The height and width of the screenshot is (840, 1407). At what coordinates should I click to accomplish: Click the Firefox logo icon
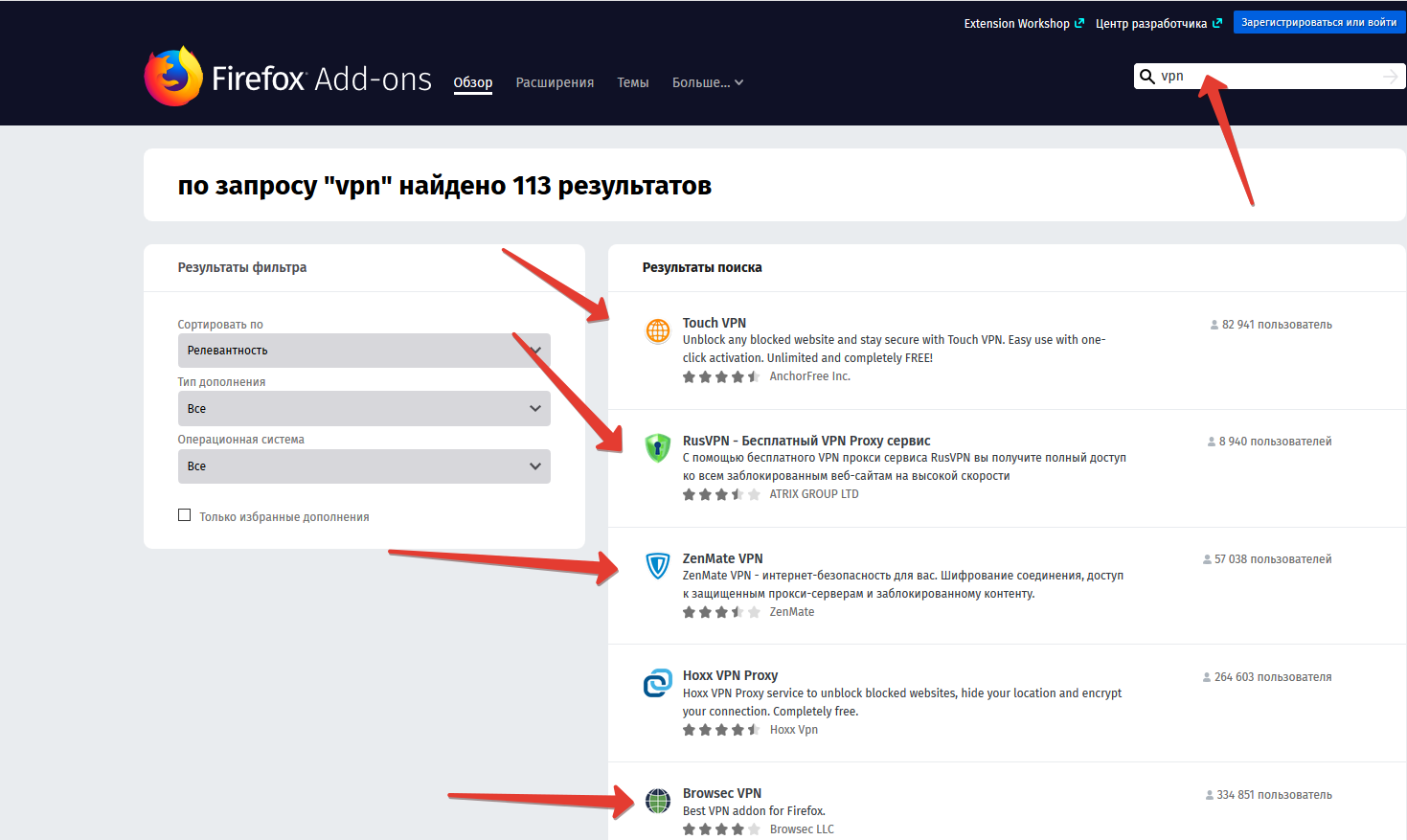click(173, 77)
